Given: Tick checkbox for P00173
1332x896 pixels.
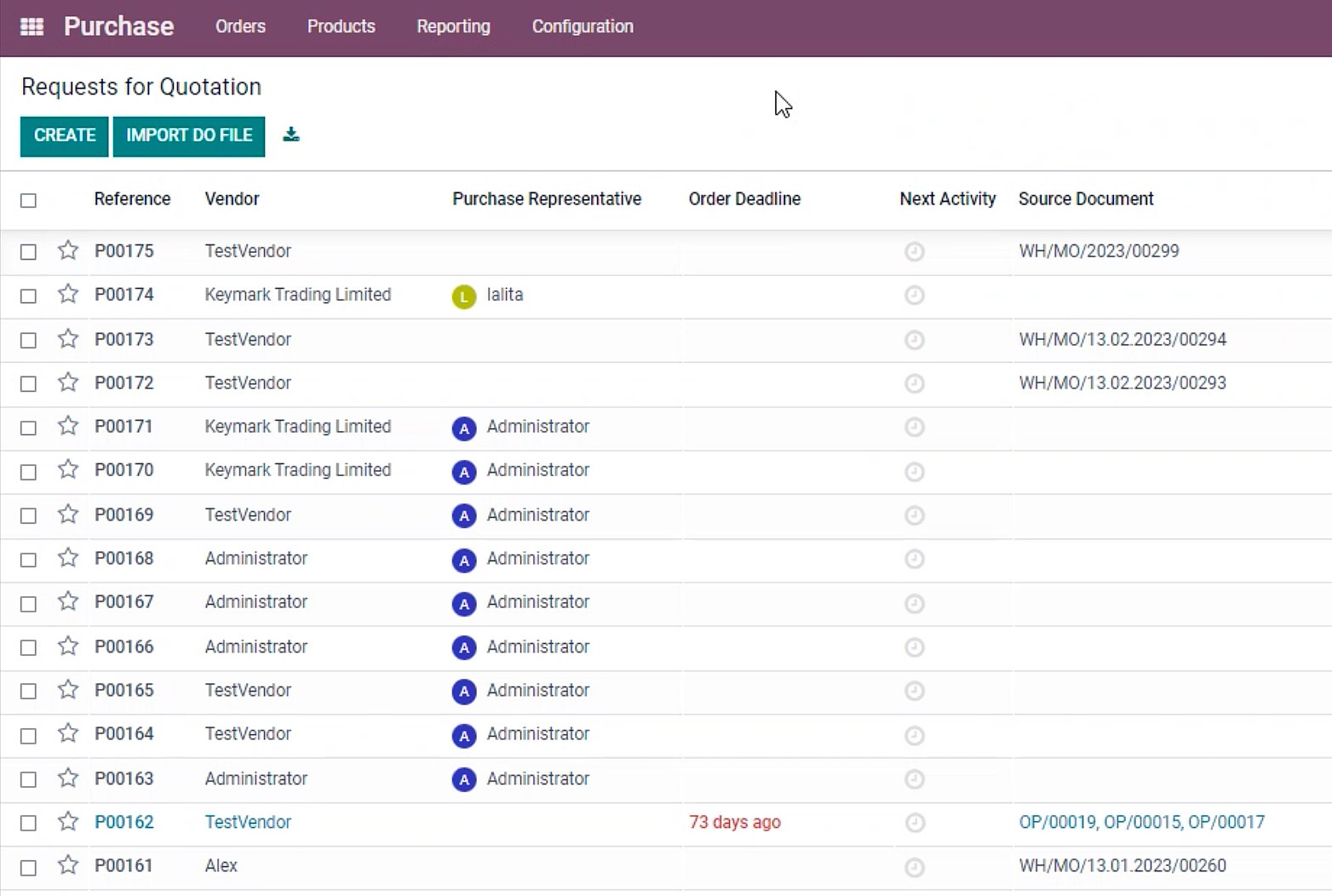Looking at the screenshot, I should click(x=28, y=340).
